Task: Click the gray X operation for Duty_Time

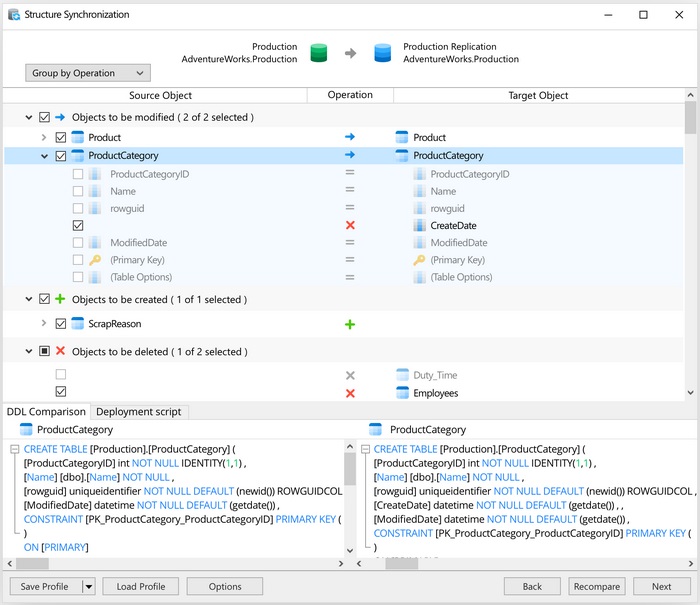Action: click(350, 375)
